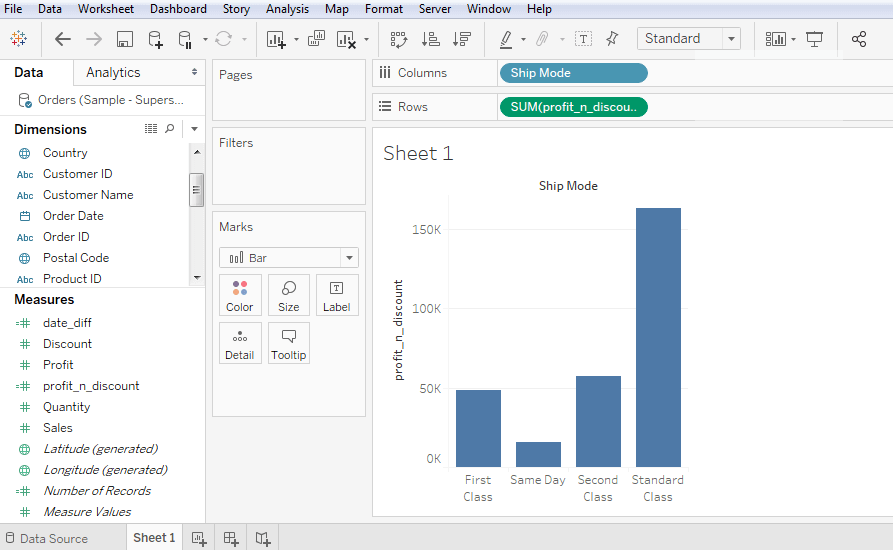893x550 pixels.
Task: Select the Customer Name dimension
Action: (x=88, y=195)
